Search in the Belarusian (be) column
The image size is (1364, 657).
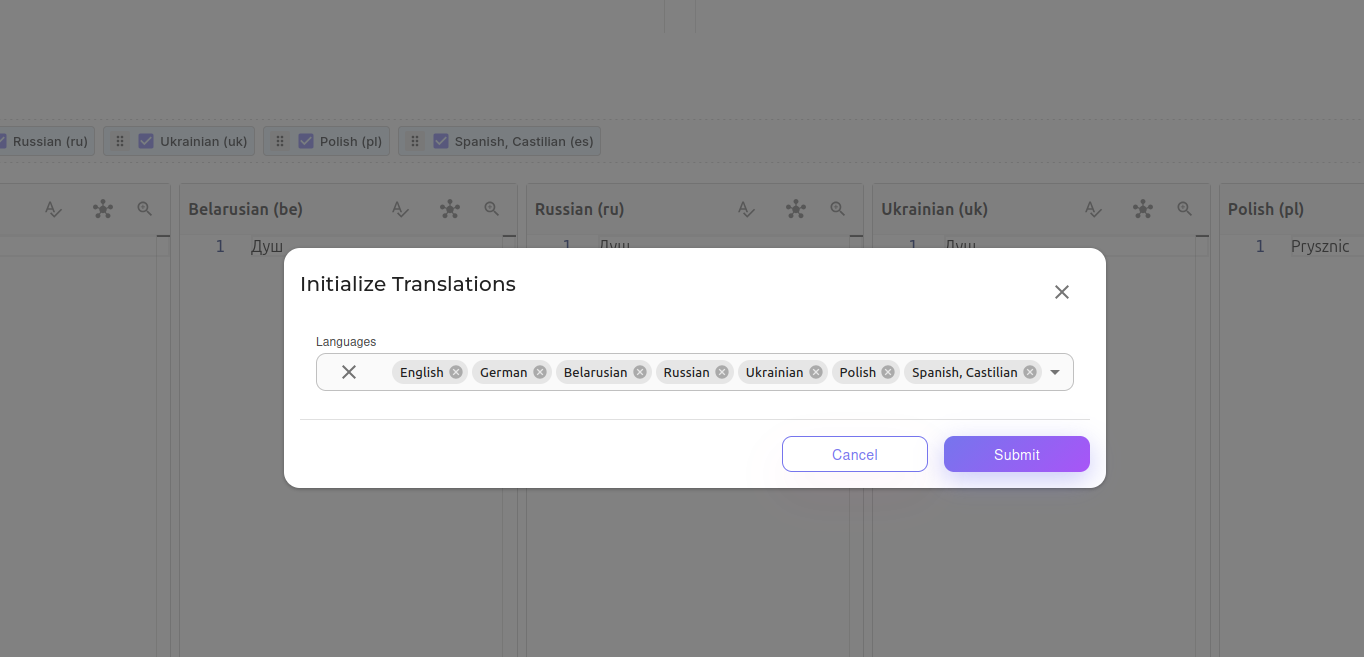pyautogui.click(x=492, y=209)
